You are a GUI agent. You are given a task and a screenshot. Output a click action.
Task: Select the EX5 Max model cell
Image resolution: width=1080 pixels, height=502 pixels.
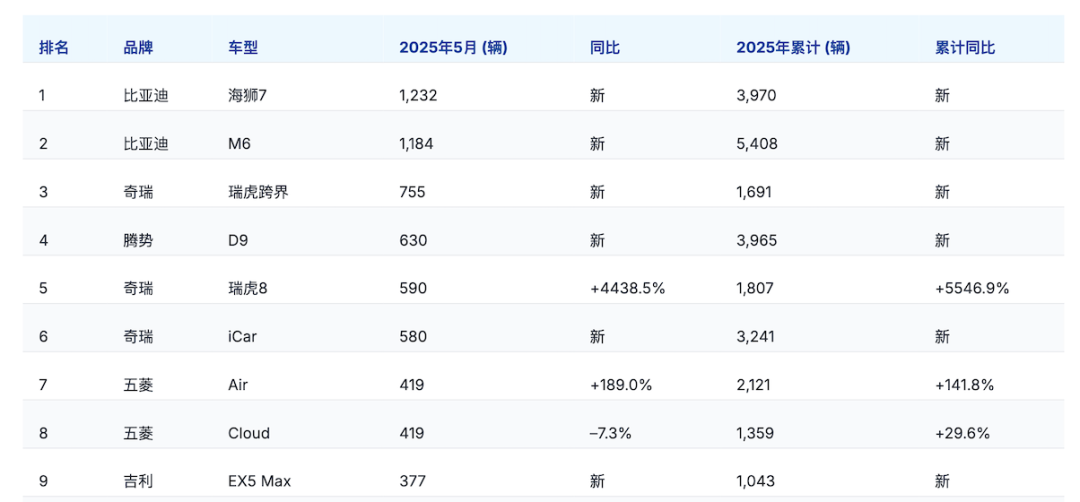pyautogui.click(x=259, y=481)
